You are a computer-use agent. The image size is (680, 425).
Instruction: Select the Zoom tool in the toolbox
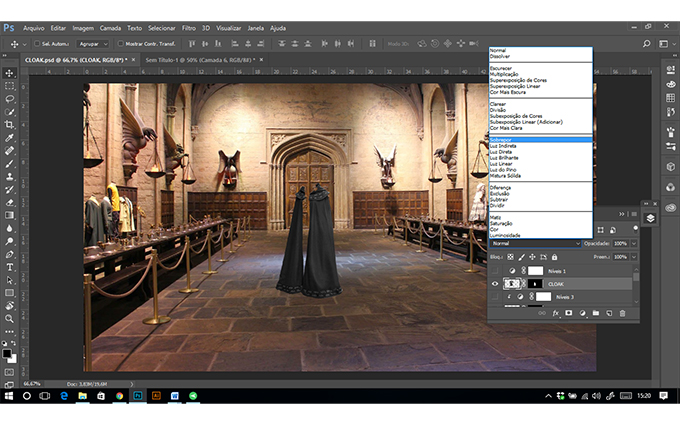[x=9, y=319]
